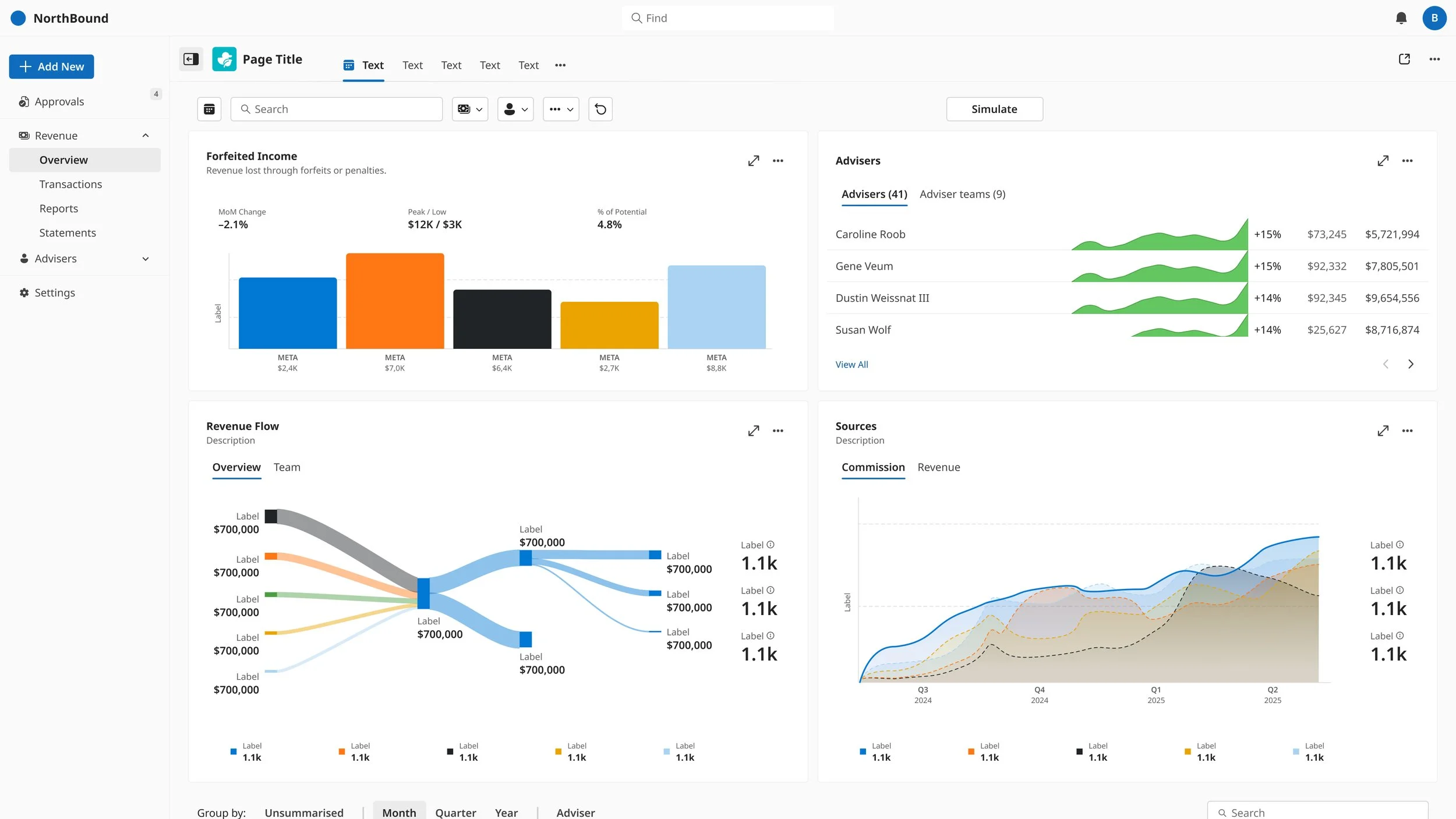Select the Sources Commission tab
This screenshot has height=819, width=1456.
click(x=873, y=467)
